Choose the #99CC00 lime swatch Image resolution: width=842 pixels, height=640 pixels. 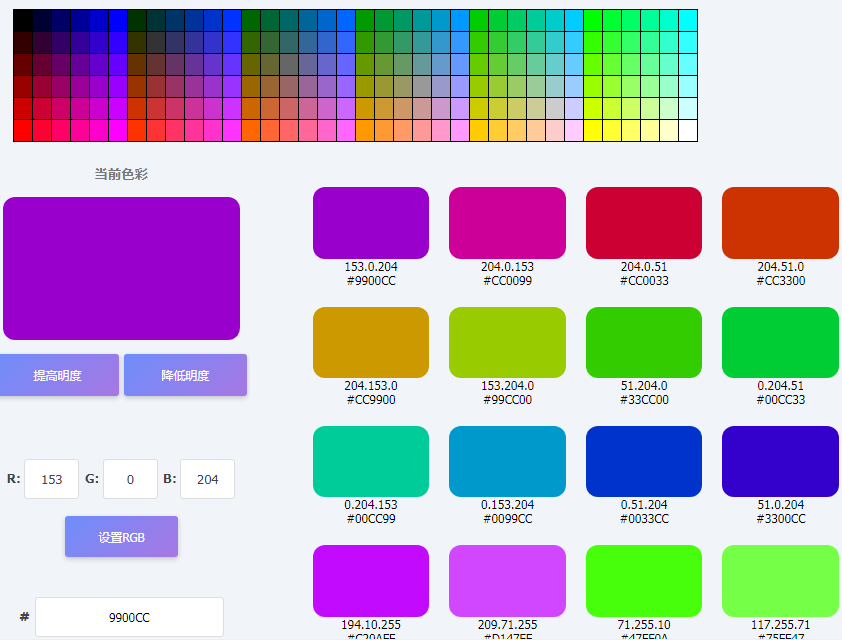[507, 342]
